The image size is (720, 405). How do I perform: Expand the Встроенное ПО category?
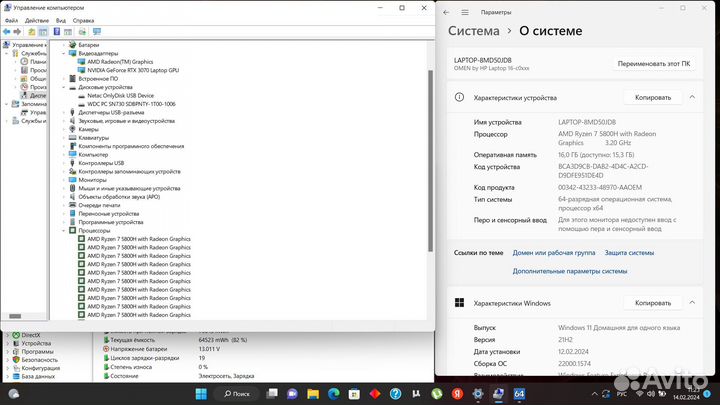[x=64, y=79]
